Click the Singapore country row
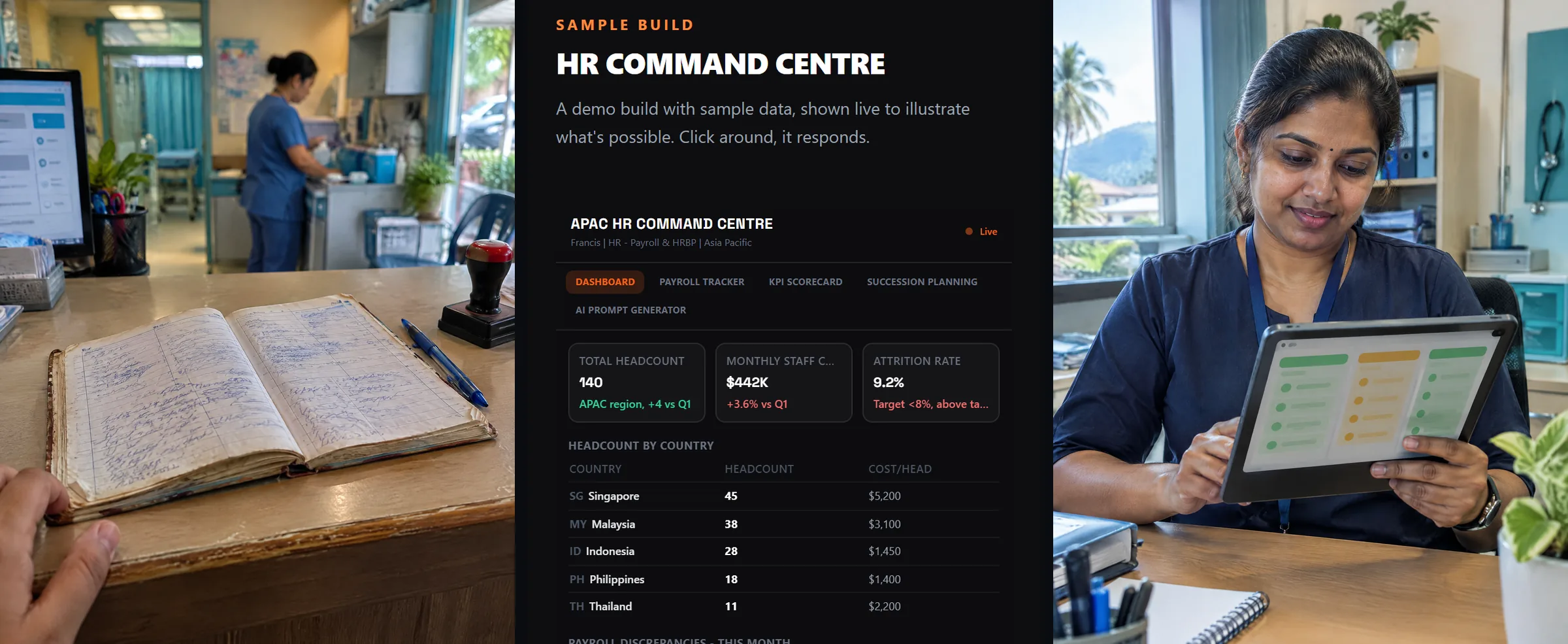 (x=784, y=496)
